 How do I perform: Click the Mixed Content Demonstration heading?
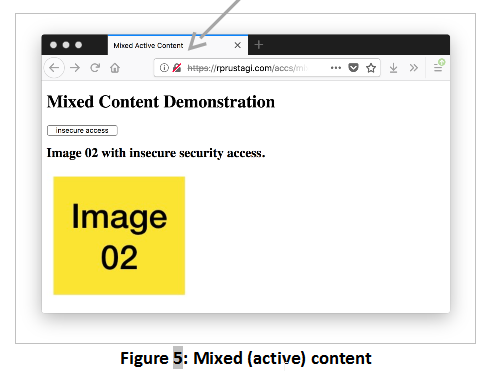click(x=161, y=102)
